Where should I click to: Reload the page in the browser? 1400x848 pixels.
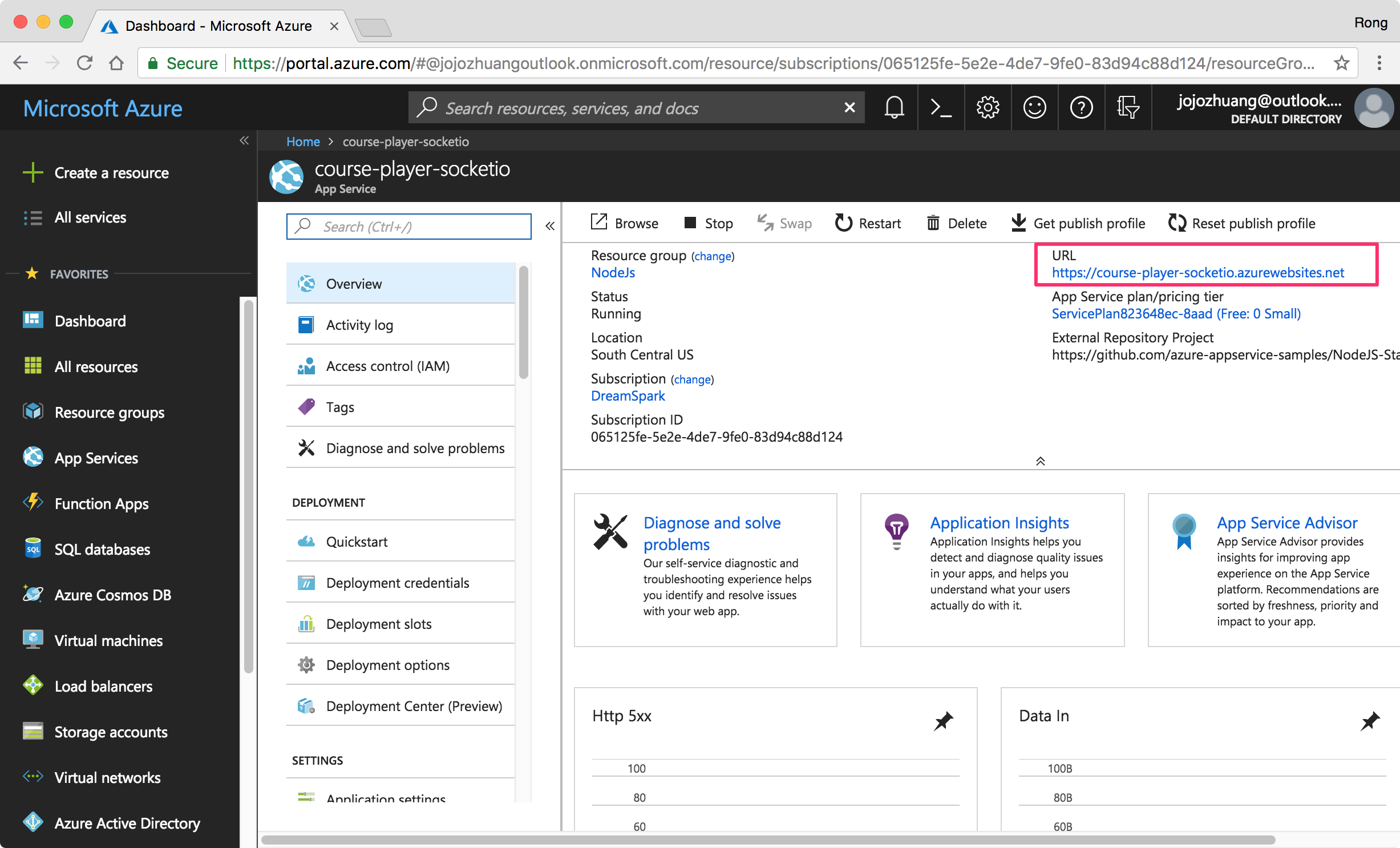pos(84,63)
